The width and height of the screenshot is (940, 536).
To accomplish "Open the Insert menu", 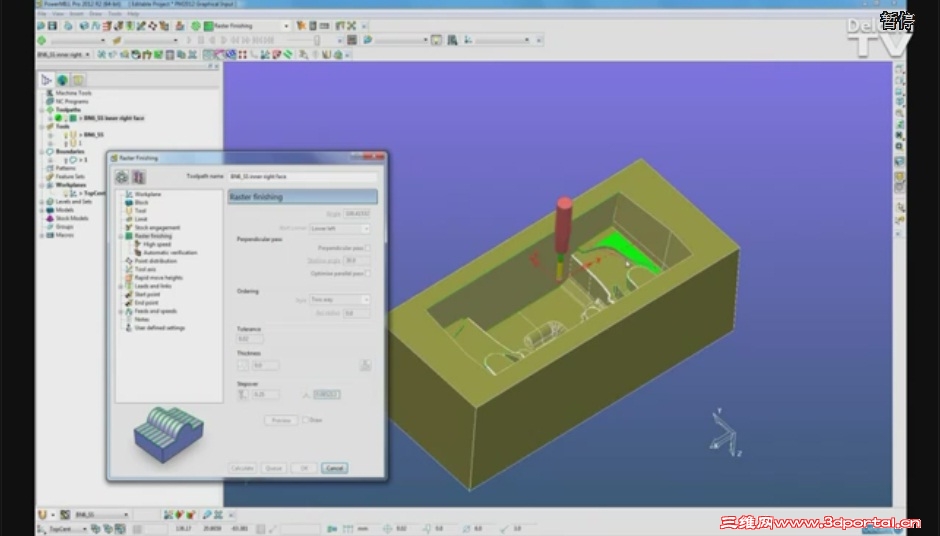I will click(77, 13).
